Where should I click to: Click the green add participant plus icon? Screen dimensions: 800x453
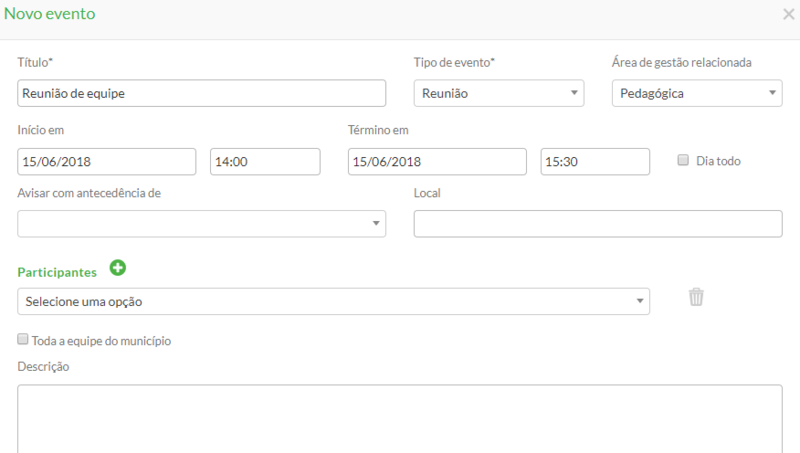pos(118,268)
